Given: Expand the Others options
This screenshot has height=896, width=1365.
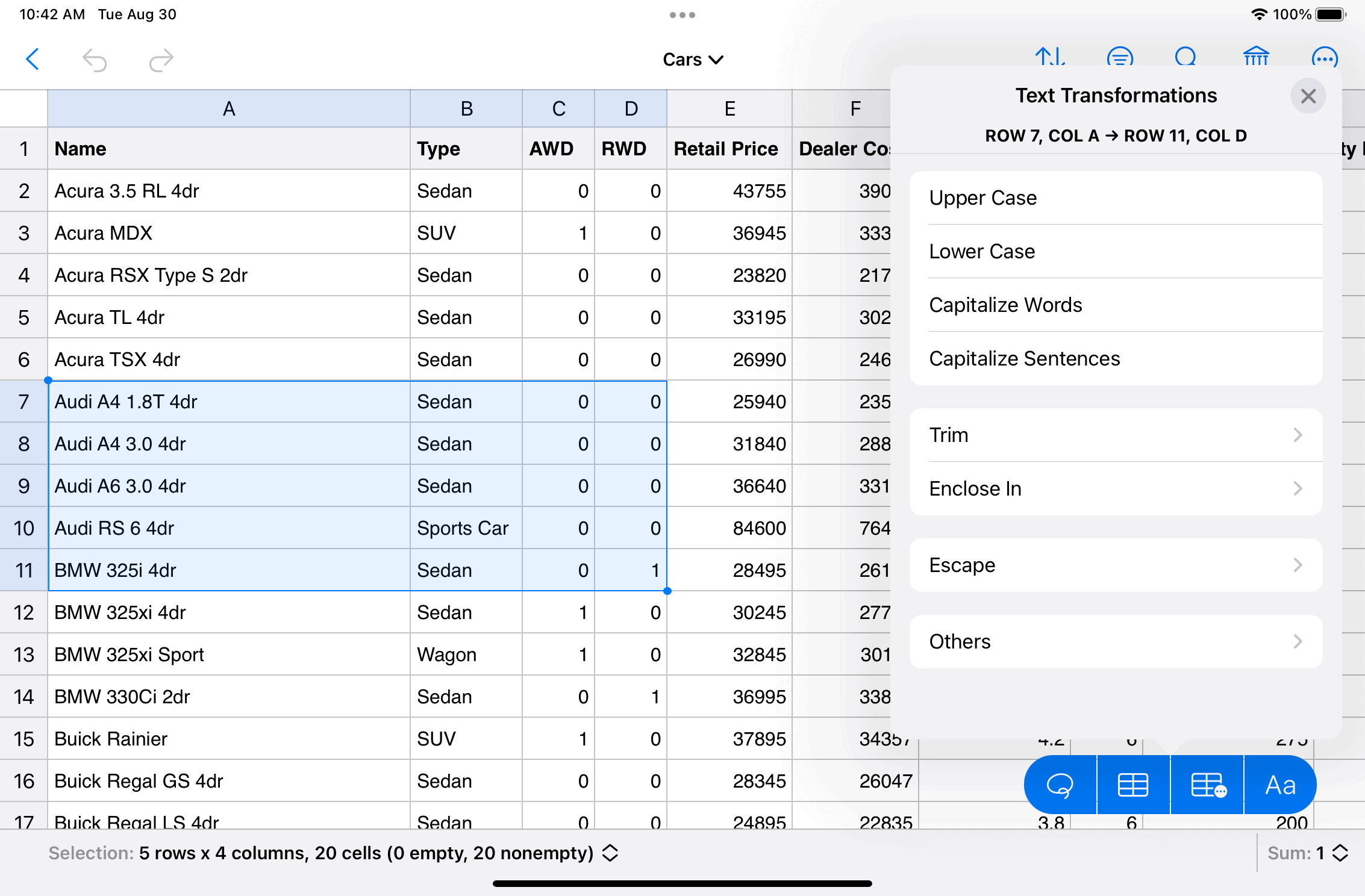Looking at the screenshot, I should pyautogui.click(x=1116, y=641).
